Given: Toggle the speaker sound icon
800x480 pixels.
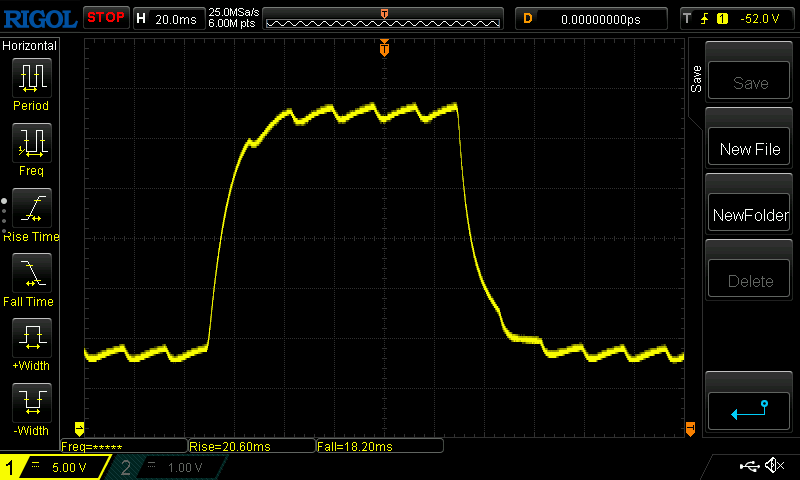Looking at the screenshot, I should pyautogui.click(x=774, y=466).
